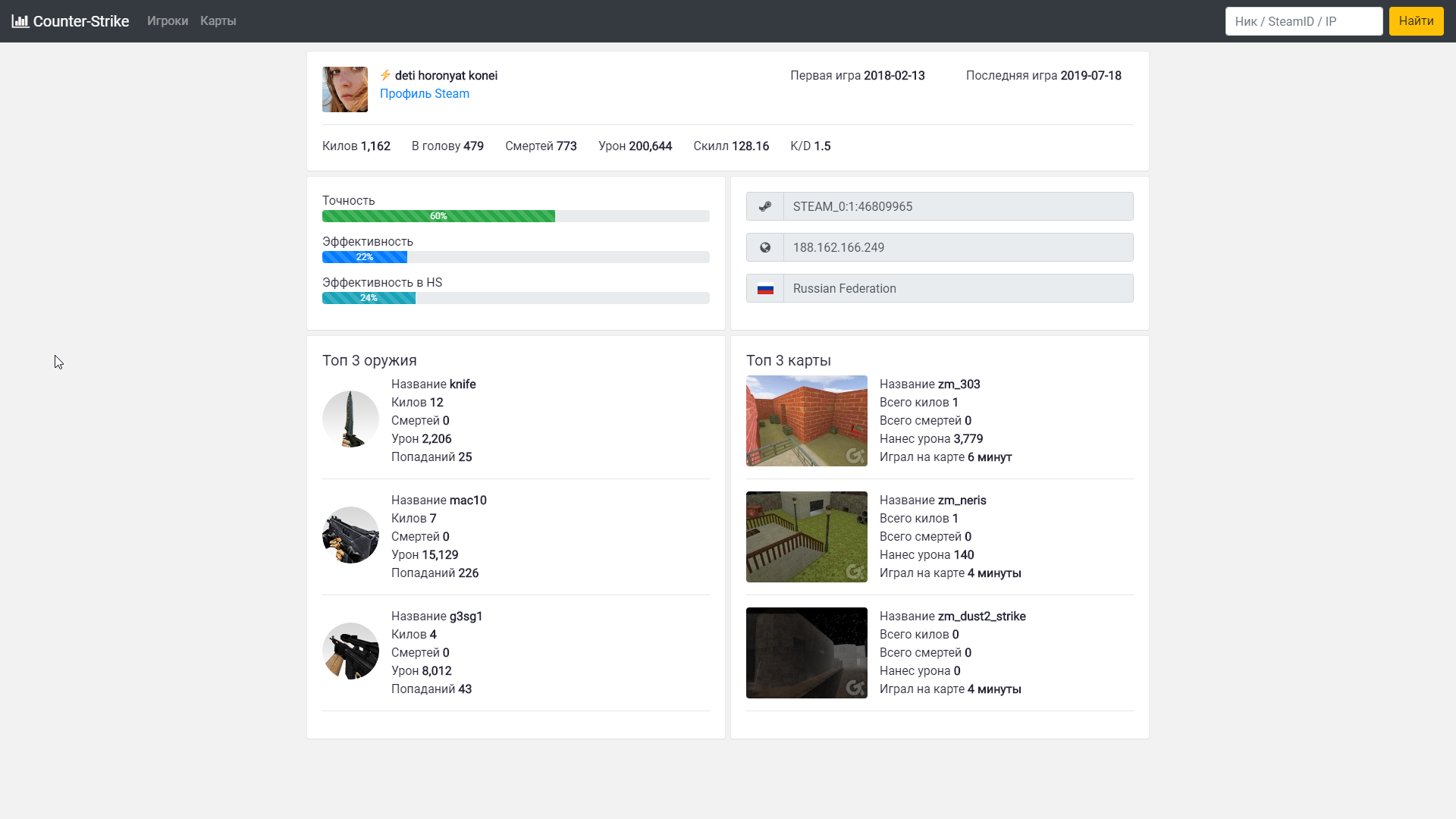The height and width of the screenshot is (819, 1456).
Task: Click the g3sg1 weapon icon
Action: click(350, 651)
